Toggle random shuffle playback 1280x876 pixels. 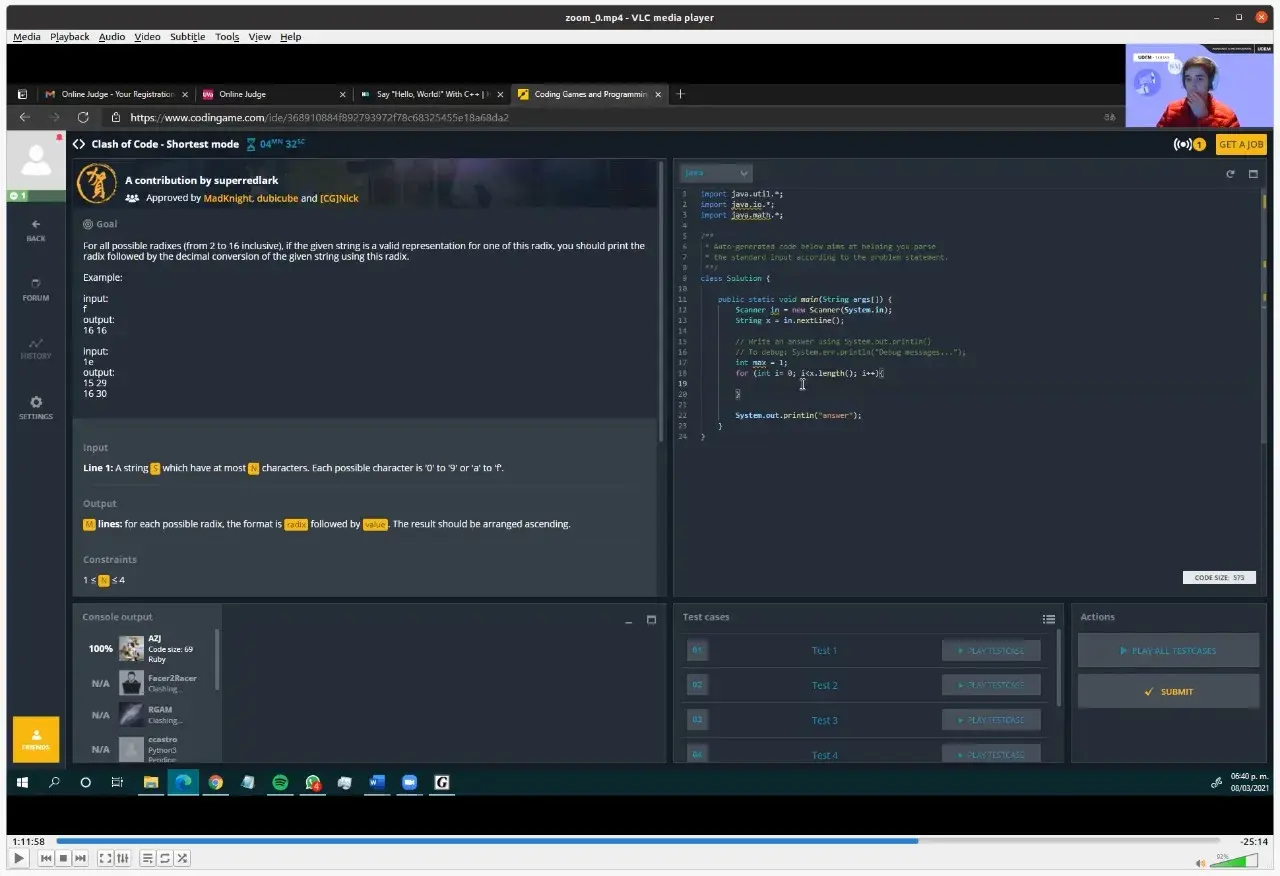[x=183, y=858]
